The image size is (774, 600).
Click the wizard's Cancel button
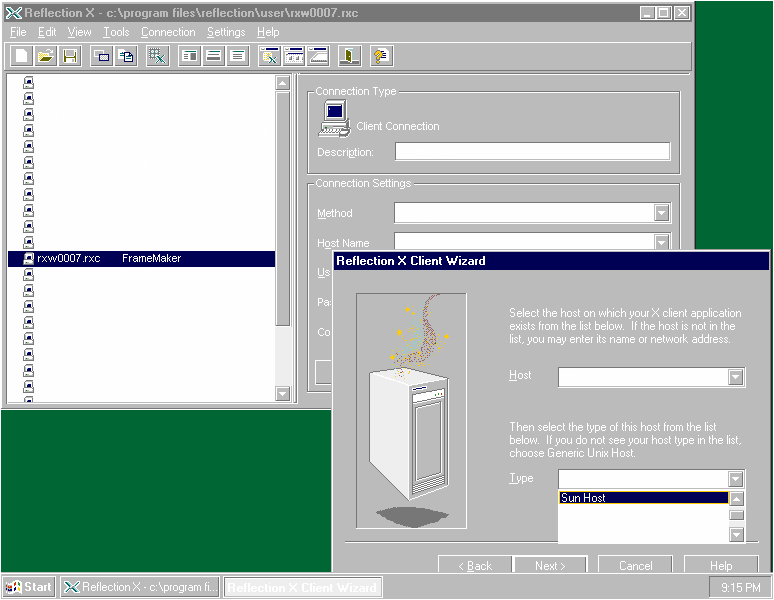(635, 565)
